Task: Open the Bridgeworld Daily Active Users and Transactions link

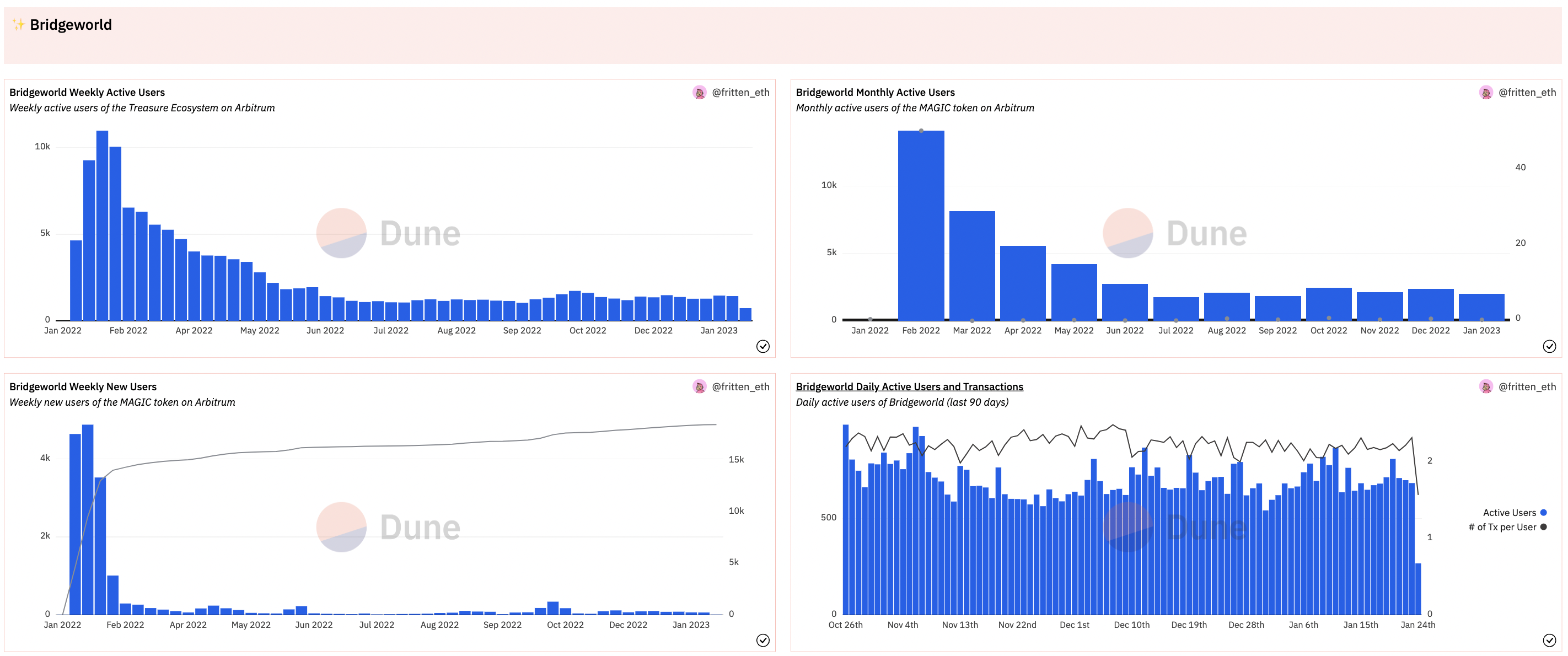Action: 909,387
